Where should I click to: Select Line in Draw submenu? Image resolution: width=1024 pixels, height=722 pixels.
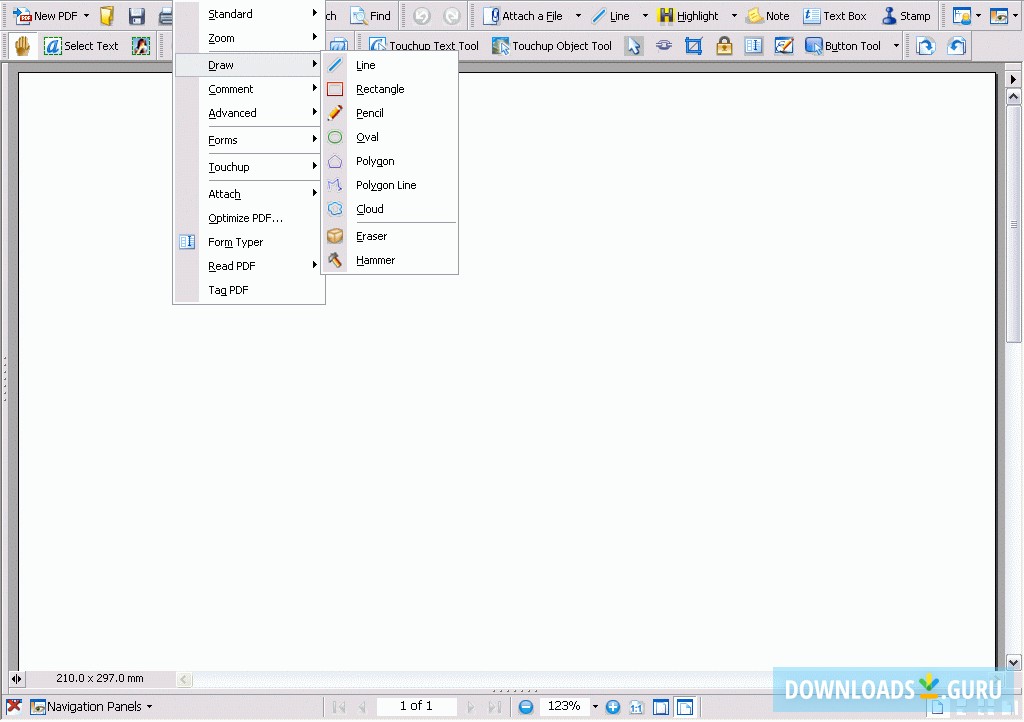390,65
